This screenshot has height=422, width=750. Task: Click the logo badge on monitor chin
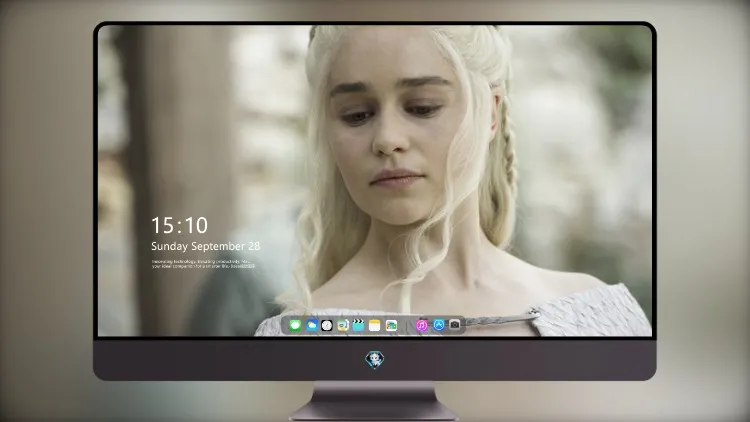(375, 360)
